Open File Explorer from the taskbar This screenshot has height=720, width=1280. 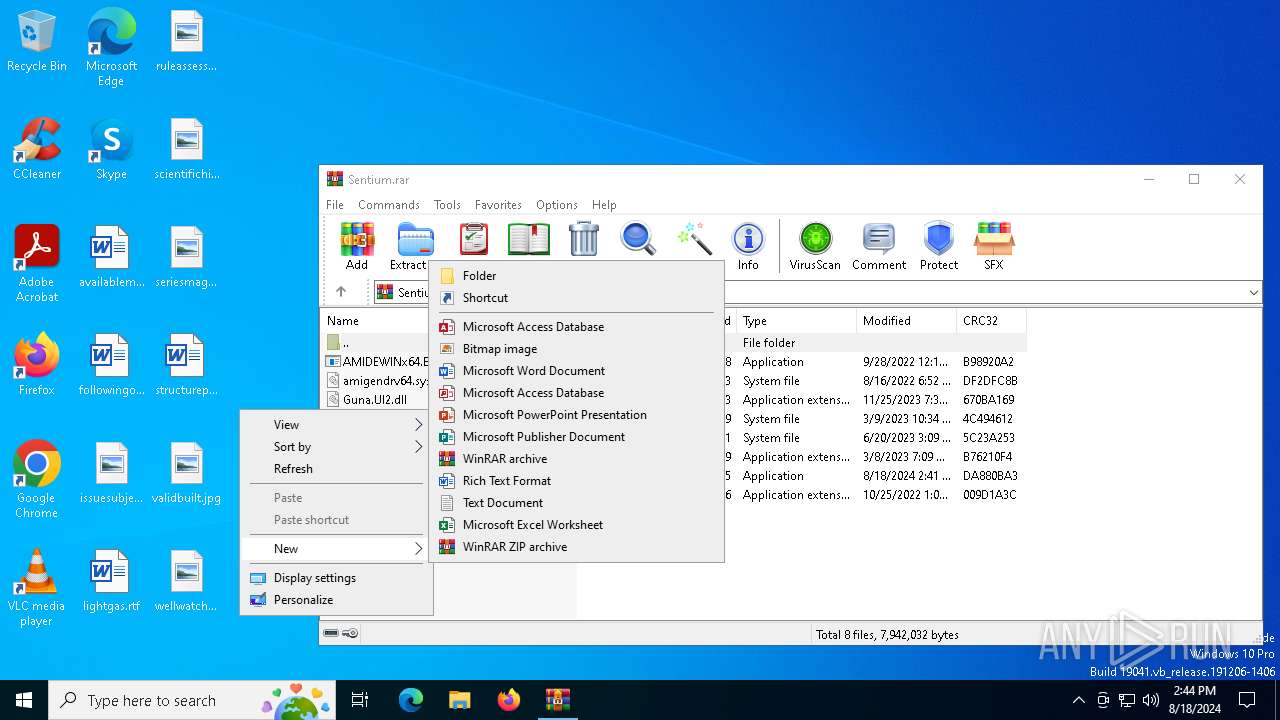click(459, 700)
